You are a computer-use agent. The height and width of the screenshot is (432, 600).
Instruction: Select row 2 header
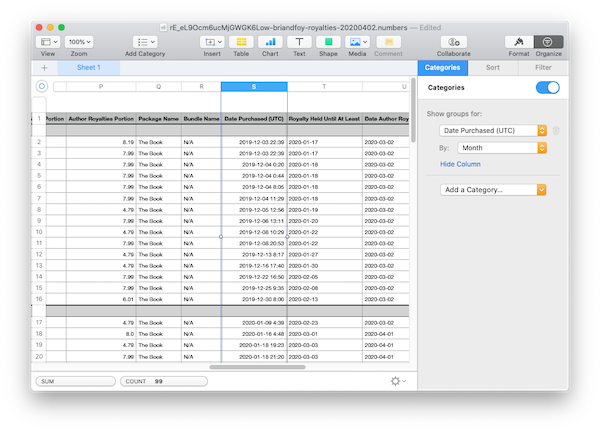pos(39,142)
